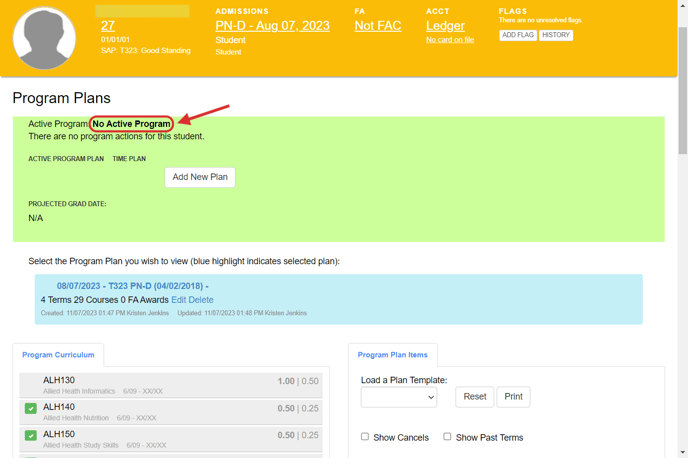Enable the Show Past Terms checkbox
The width and height of the screenshot is (688, 458).
point(447,437)
